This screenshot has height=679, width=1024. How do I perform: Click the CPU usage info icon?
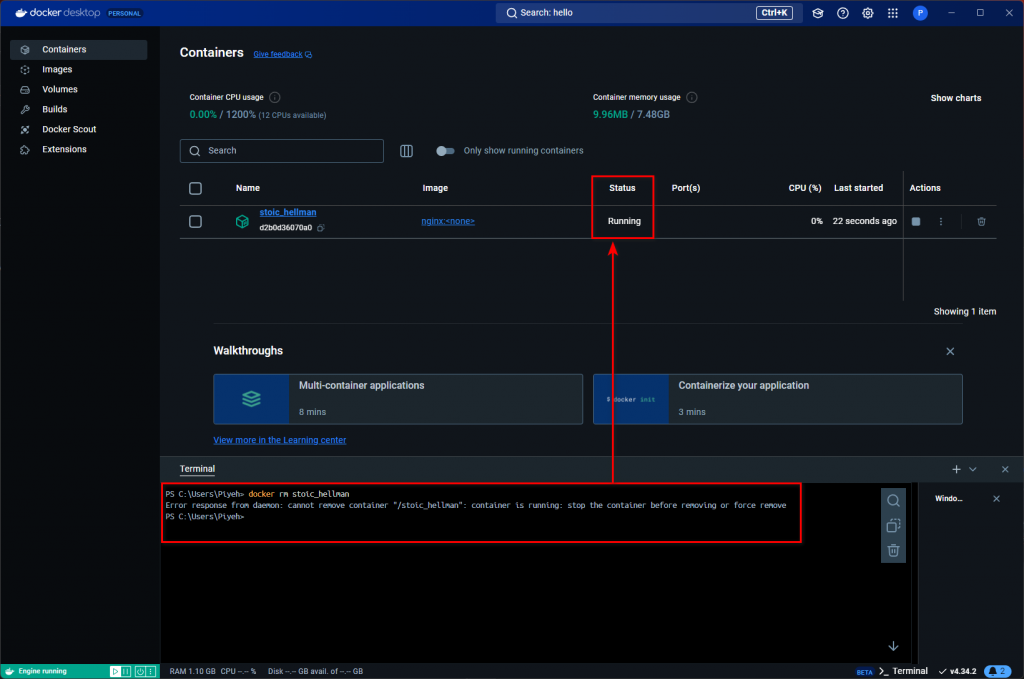pos(275,97)
